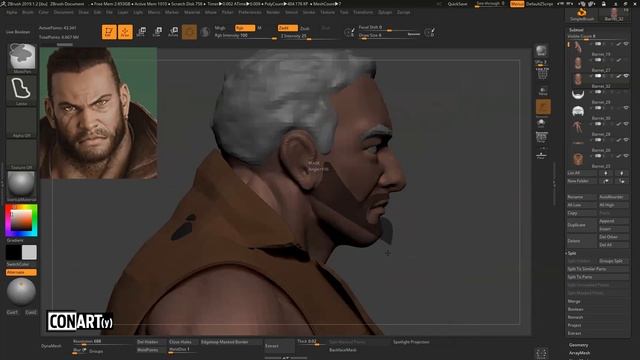This screenshot has width=640, height=360.
Task: Select the beard subtool Barret_29
Action: [x=578, y=96]
